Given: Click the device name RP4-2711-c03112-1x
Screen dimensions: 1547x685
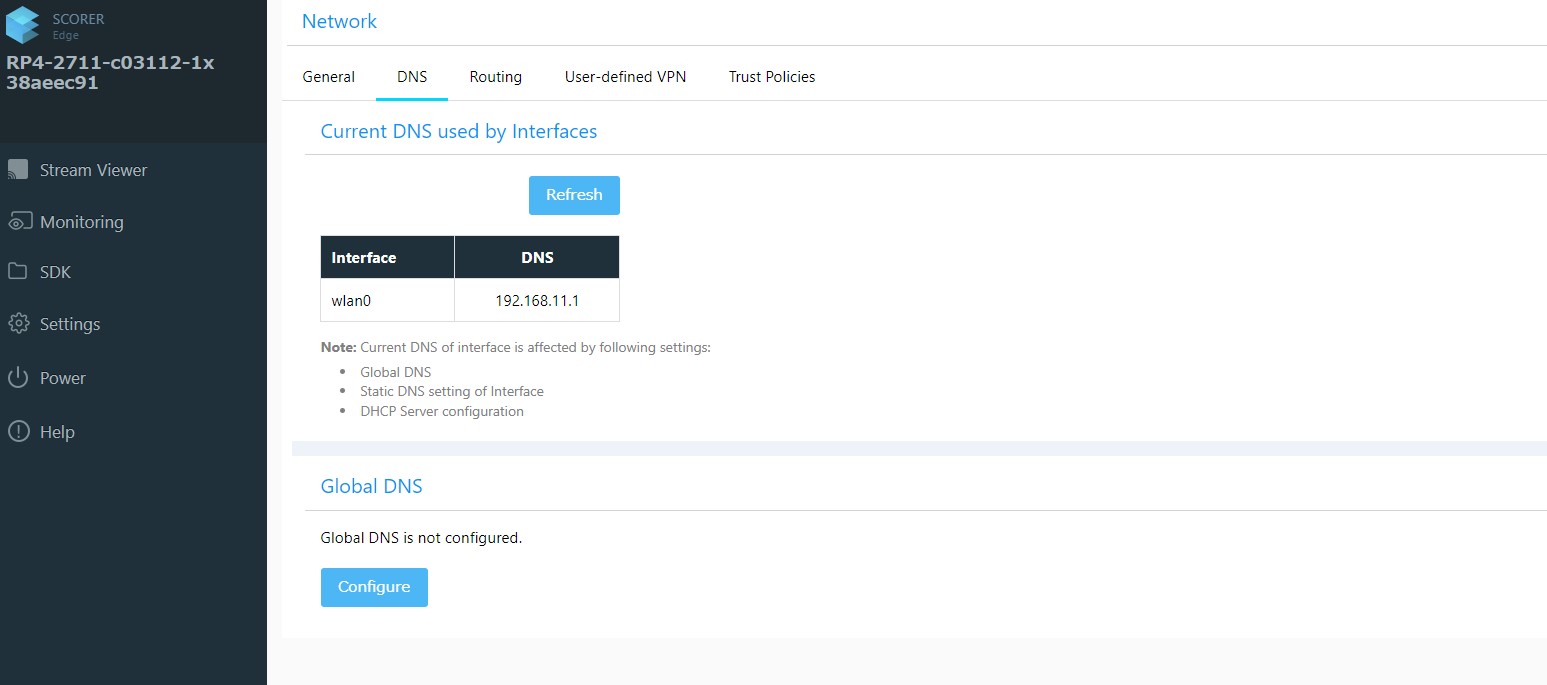Looking at the screenshot, I should point(110,63).
